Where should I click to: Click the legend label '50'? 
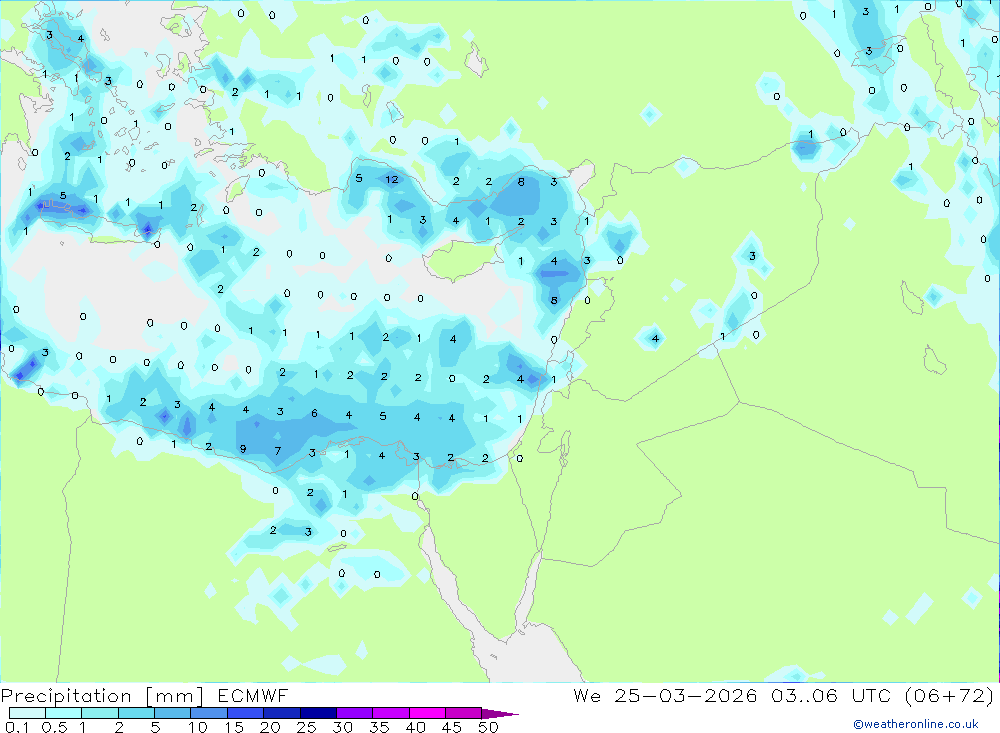click(x=488, y=727)
